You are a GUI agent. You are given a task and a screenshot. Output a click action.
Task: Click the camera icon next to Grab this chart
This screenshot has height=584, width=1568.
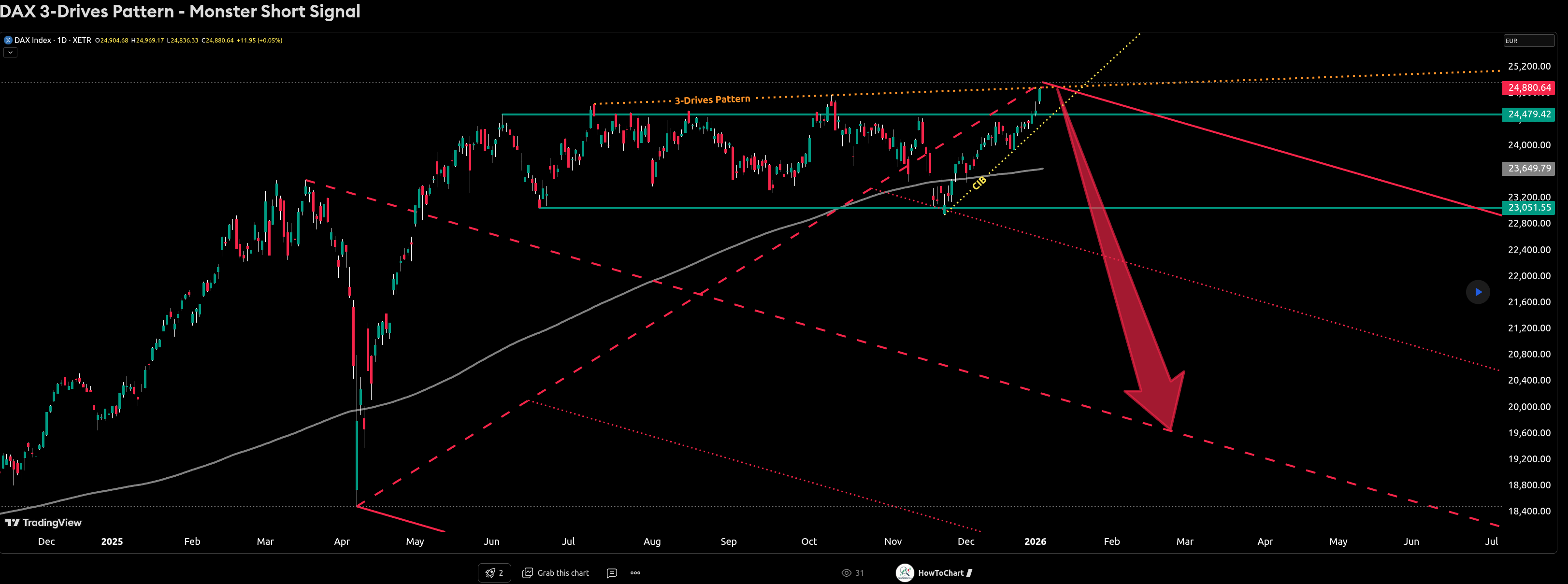(x=528, y=572)
